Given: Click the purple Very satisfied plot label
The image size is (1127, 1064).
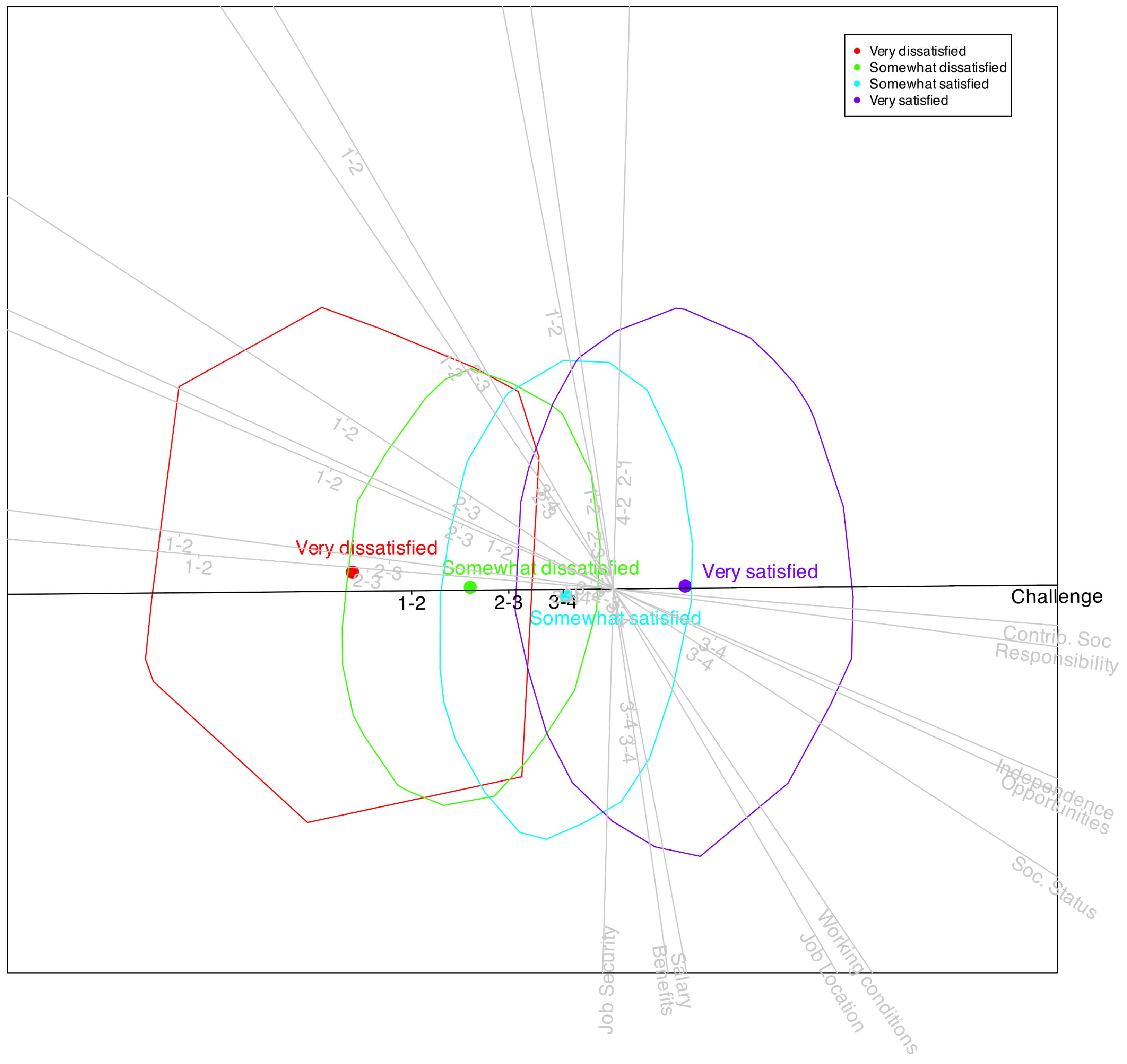Looking at the screenshot, I should [760, 572].
